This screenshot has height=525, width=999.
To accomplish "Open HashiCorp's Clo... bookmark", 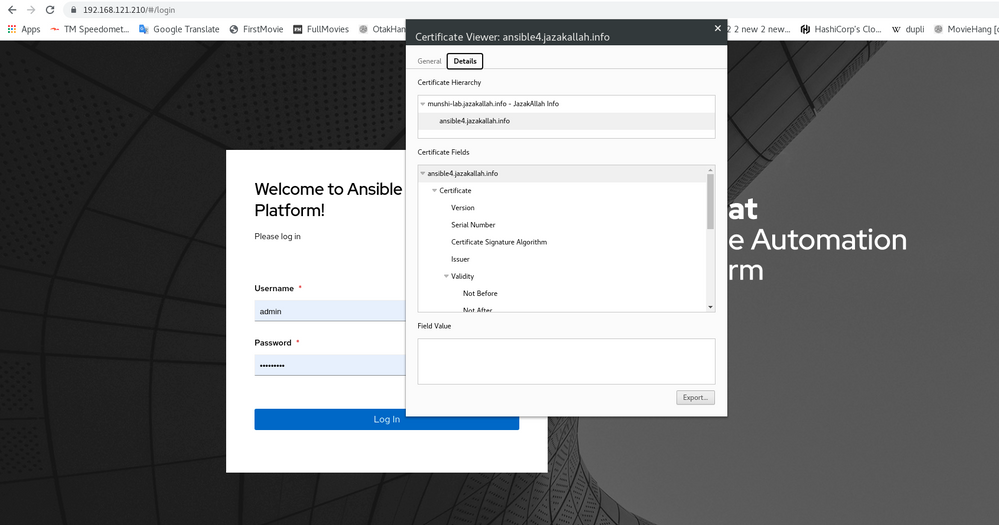I will coord(841,29).
